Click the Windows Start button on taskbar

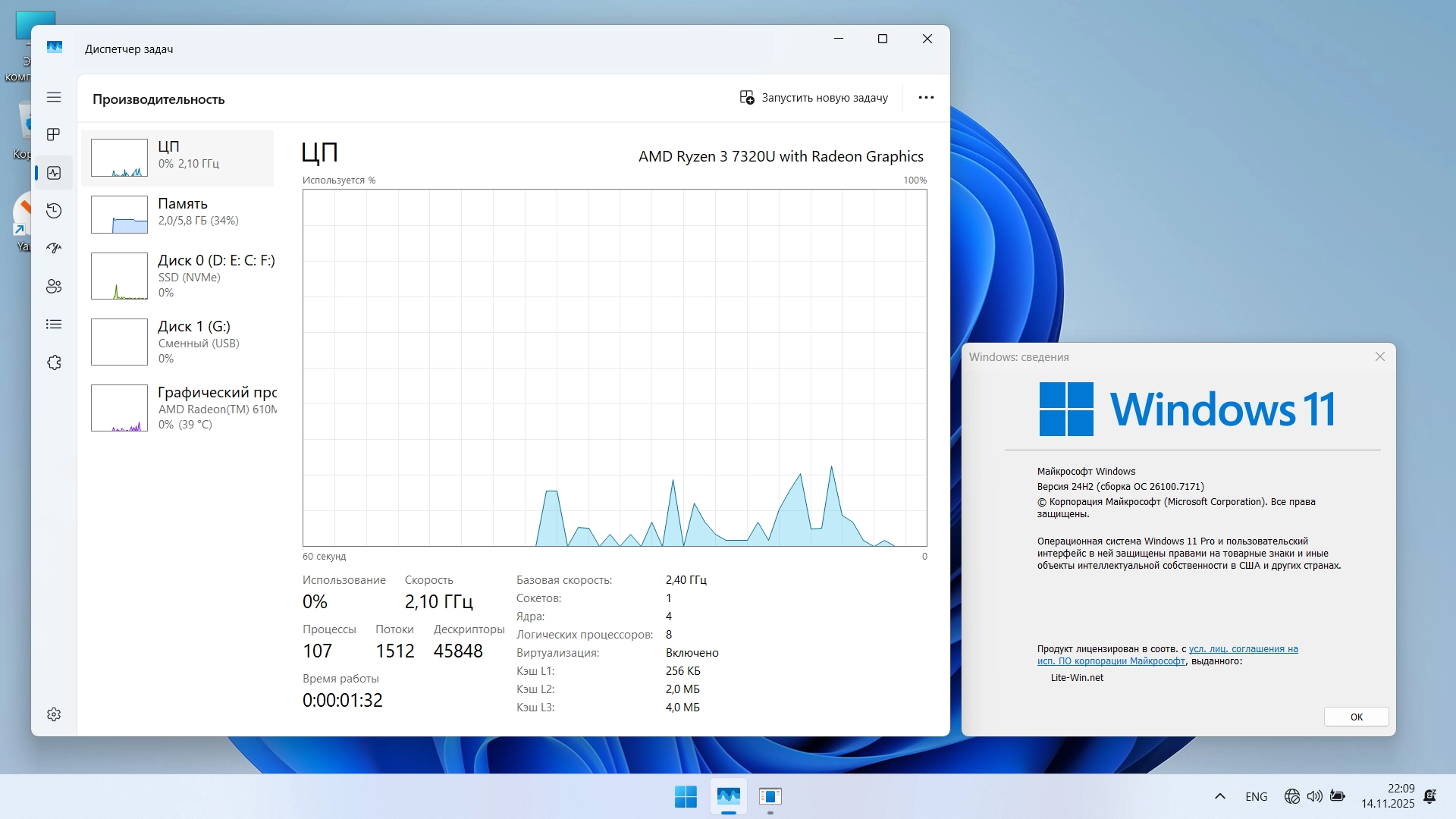(686, 796)
